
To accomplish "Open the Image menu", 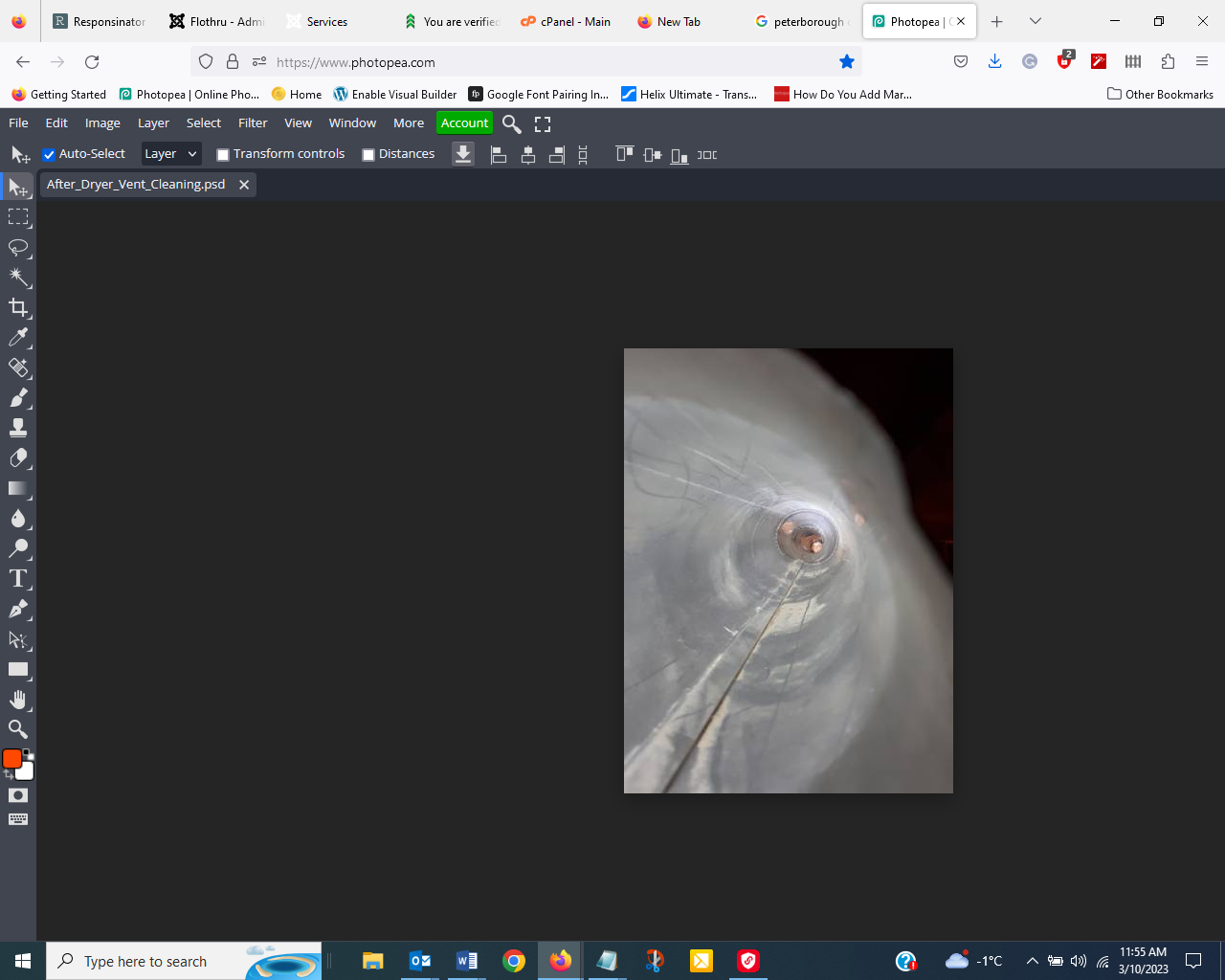I will tap(101, 122).
